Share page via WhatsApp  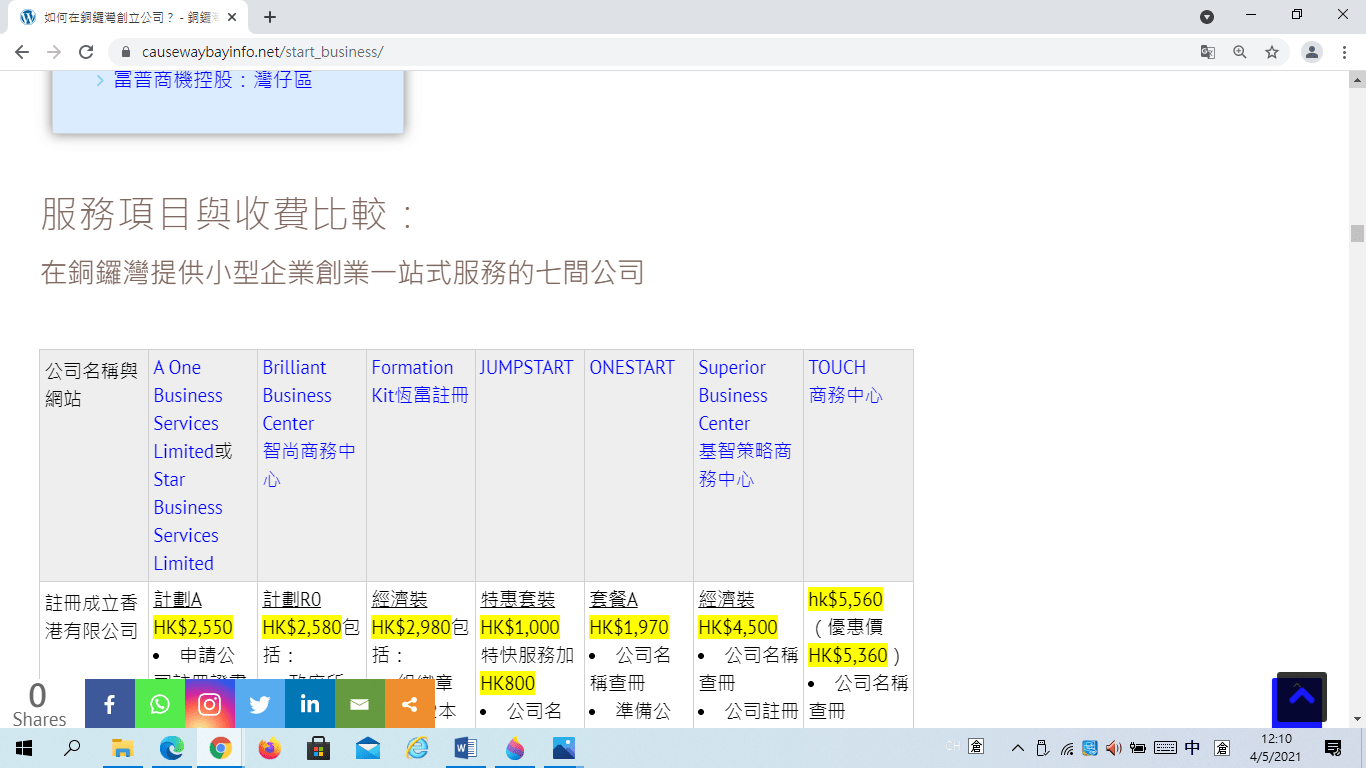160,704
